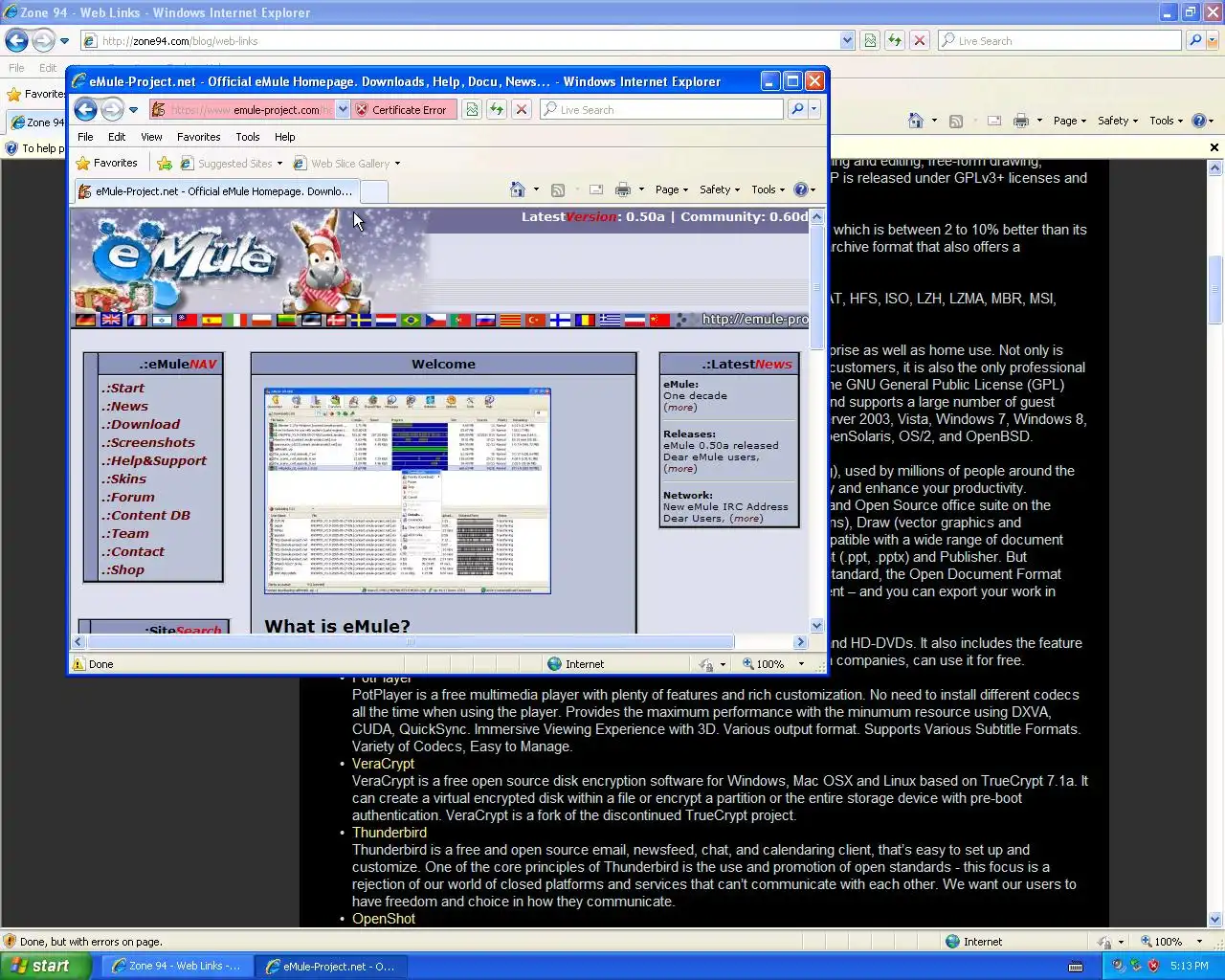Open Web Slice Gallery in favorites bar
The height and width of the screenshot is (980, 1225).
[346, 164]
